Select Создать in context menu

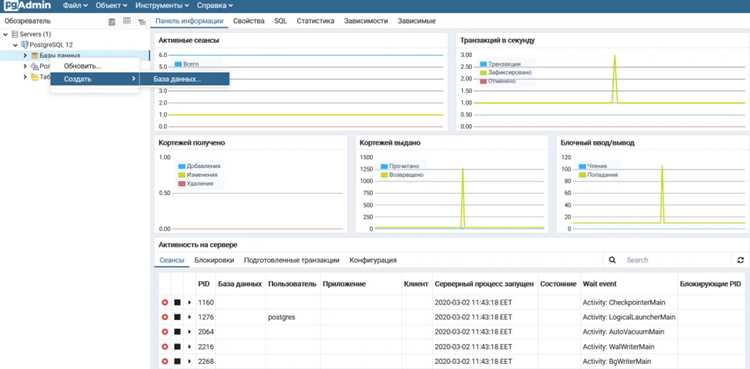coord(95,79)
